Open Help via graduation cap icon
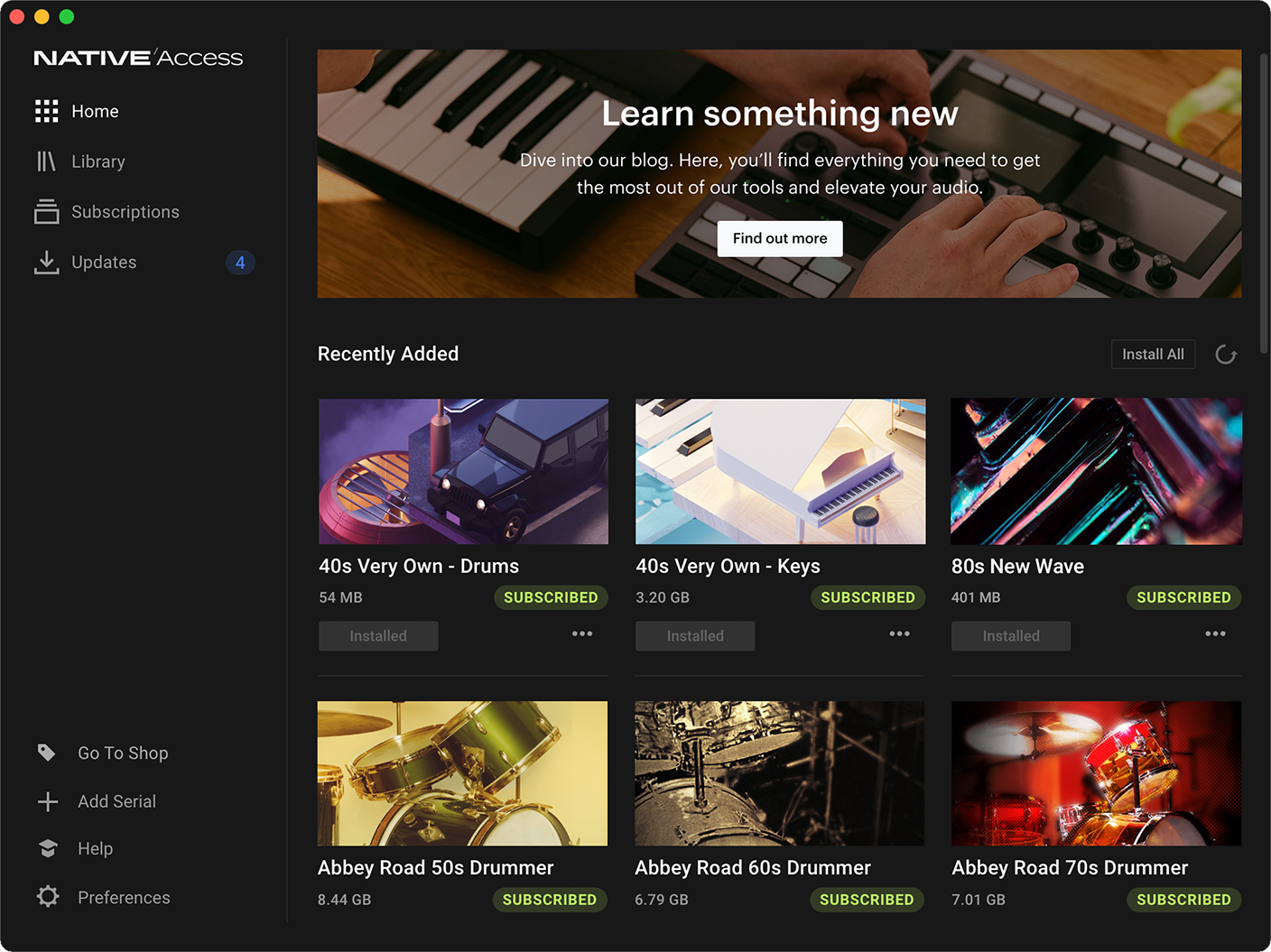1271x952 pixels. click(x=48, y=848)
